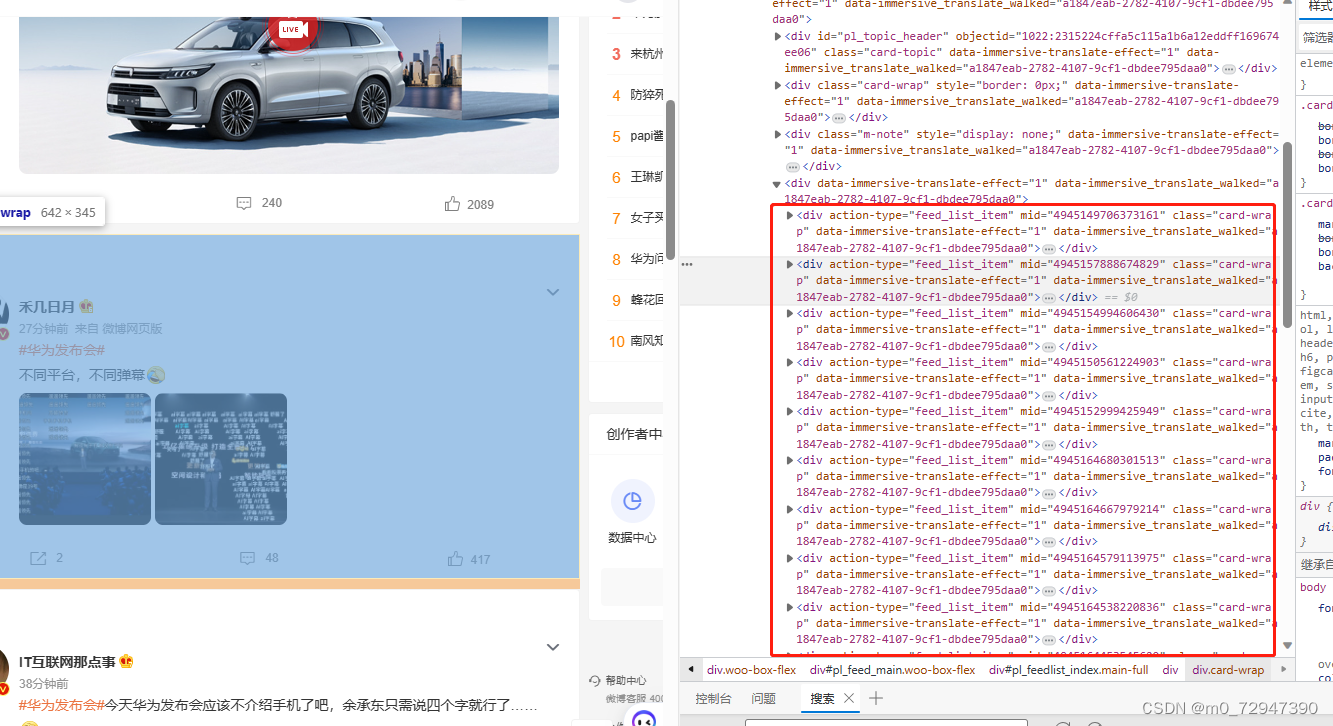Click the 创作者中 panel heading
Viewport: 1333px width, 726px height.
tap(634, 434)
